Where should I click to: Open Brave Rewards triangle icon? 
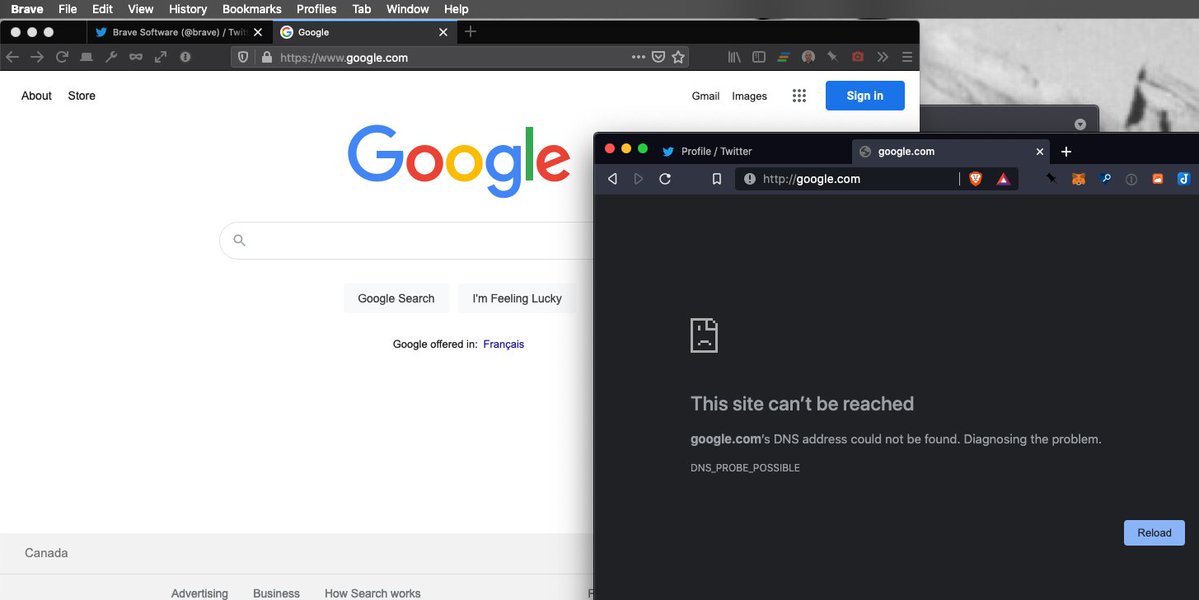point(1003,179)
